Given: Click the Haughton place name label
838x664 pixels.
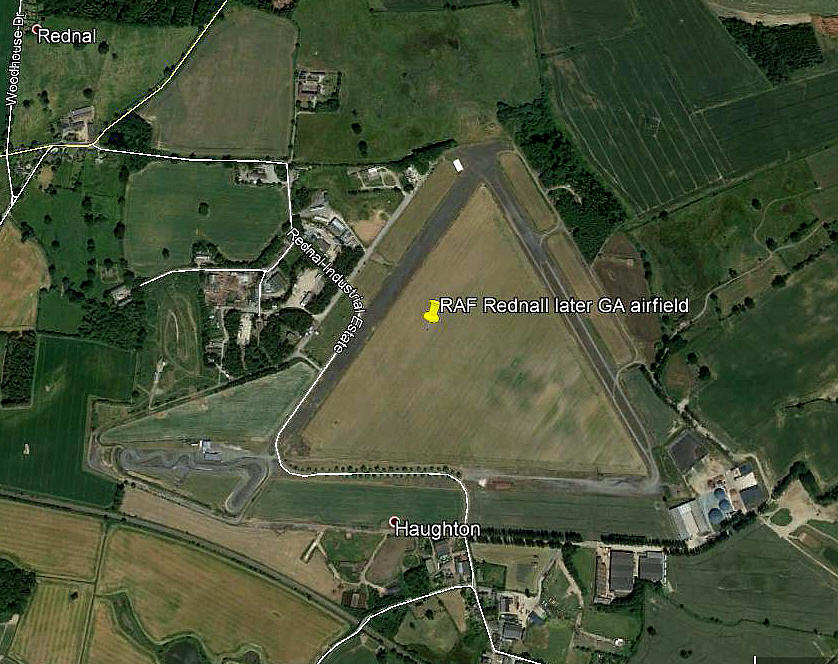Looking at the screenshot, I should pyautogui.click(x=438, y=529).
